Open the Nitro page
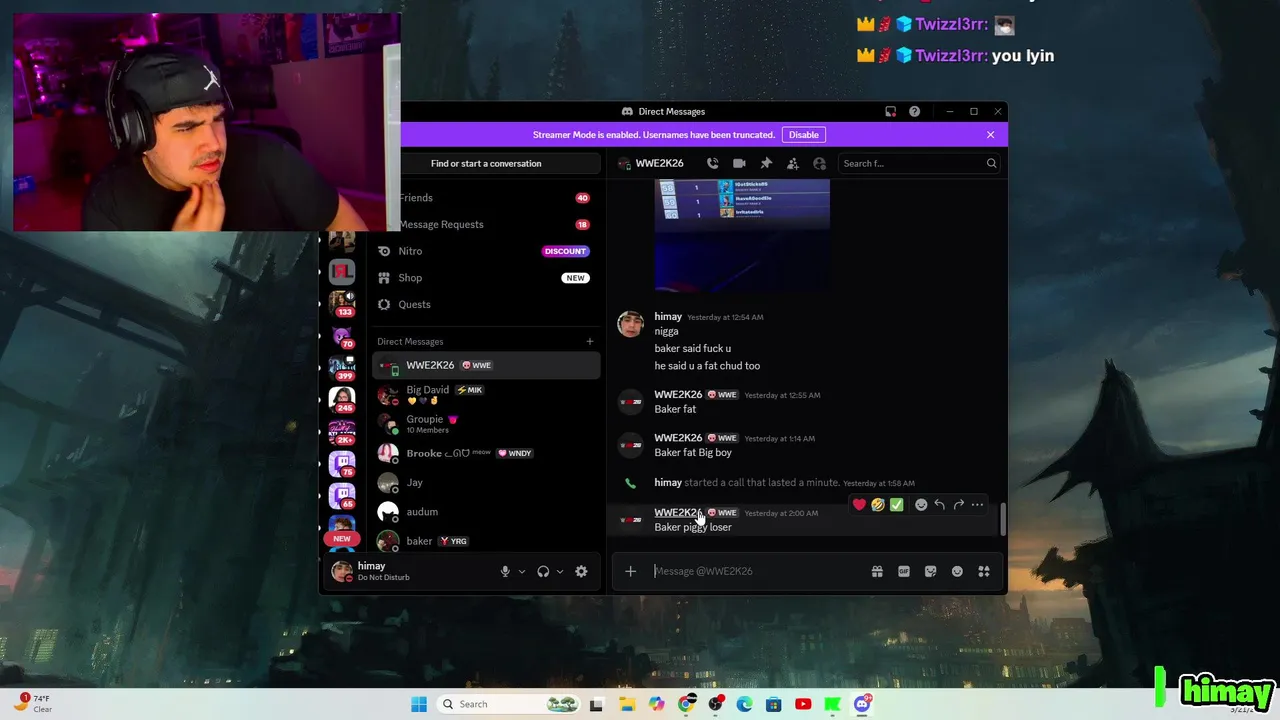Viewport: 1280px width, 720px height. [x=486, y=251]
